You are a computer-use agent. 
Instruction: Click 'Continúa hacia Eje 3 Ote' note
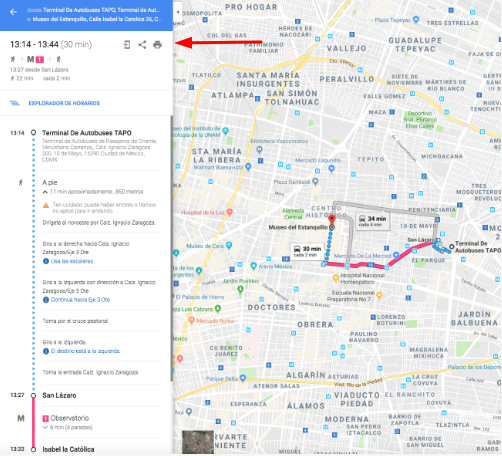tap(80, 300)
